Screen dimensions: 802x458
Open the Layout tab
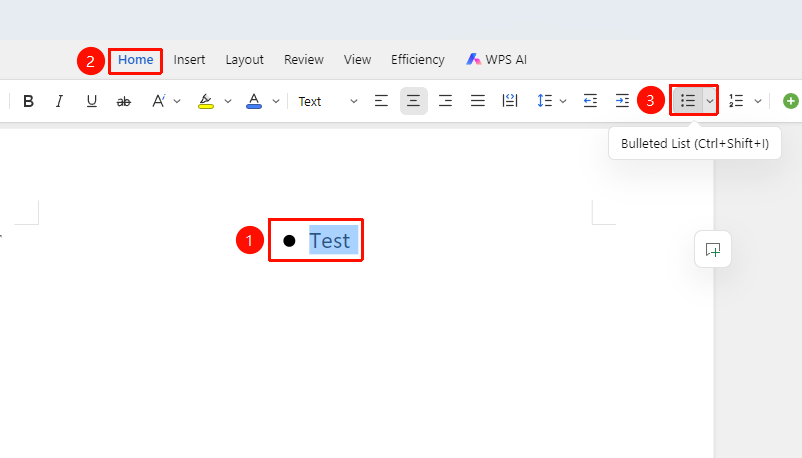coord(244,60)
